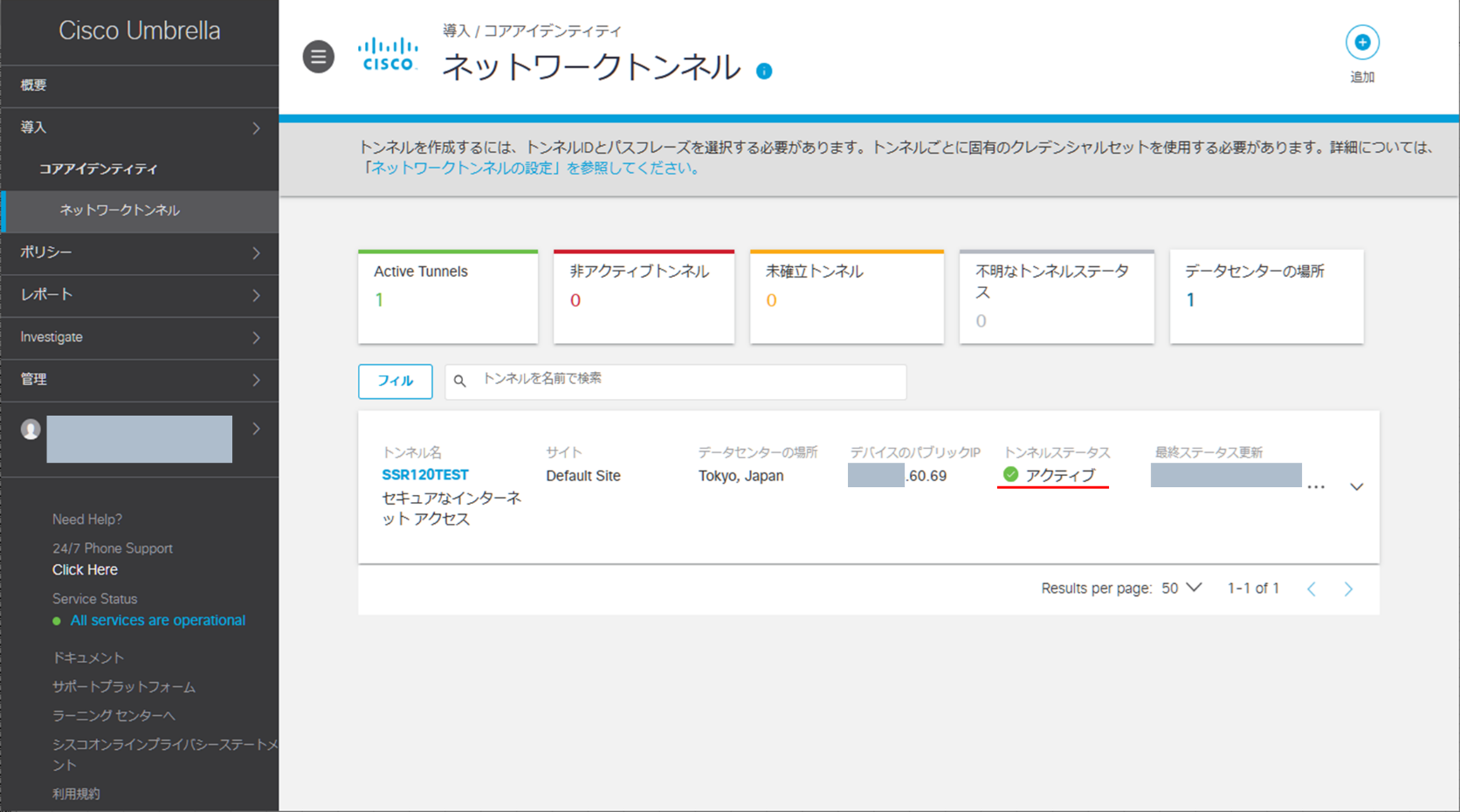Click the トンネル名 column header

point(412,452)
